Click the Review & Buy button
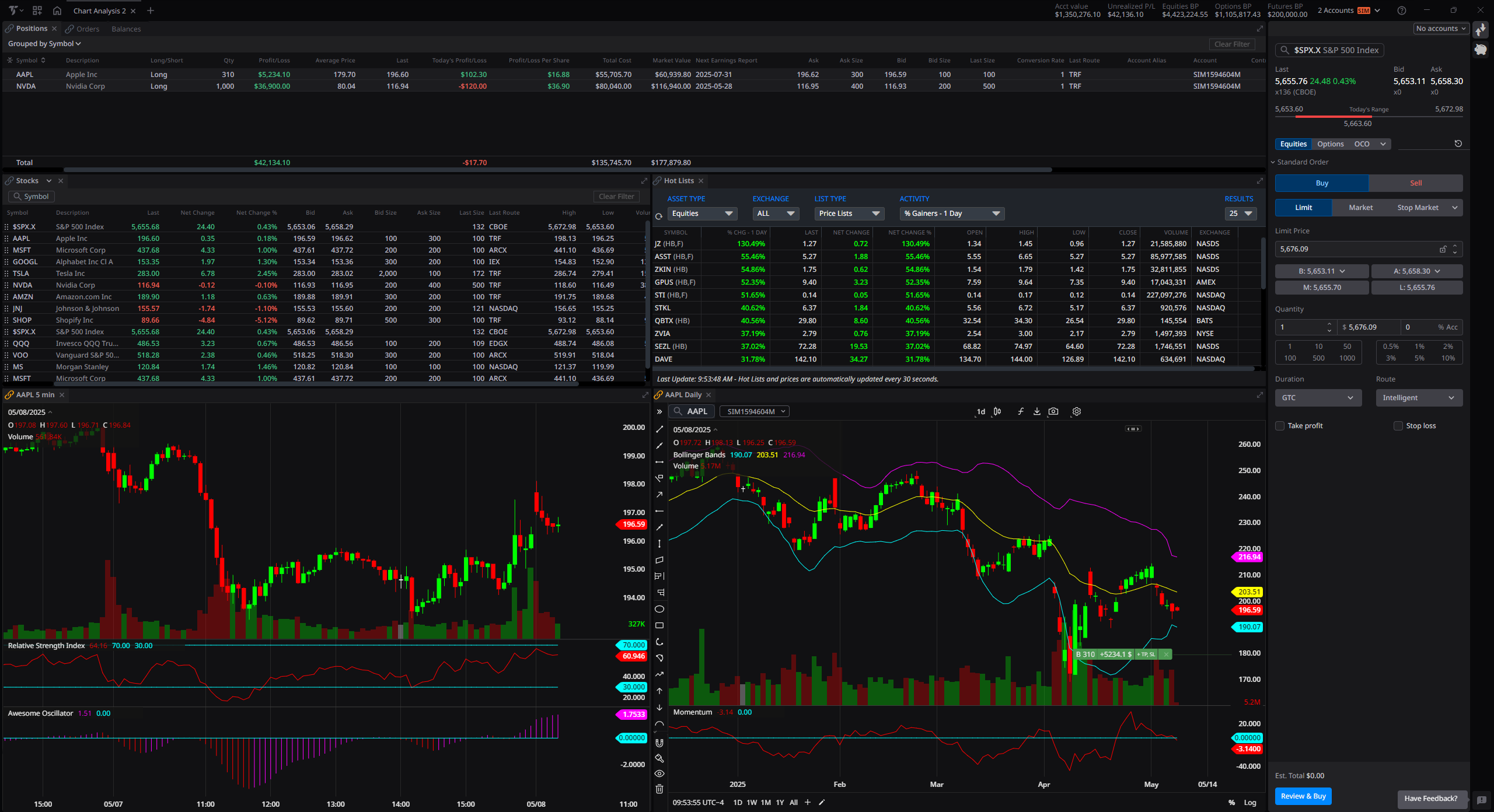This screenshot has height=812, width=1494. [x=1303, y=796]
